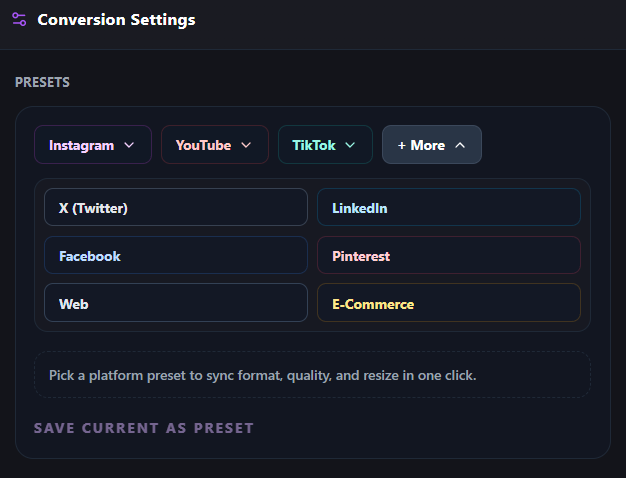Image resolution: width=626 pixels, height=478 pixels.
Task: Open the Instagram preset dropdown
Action: pos(93,145)
